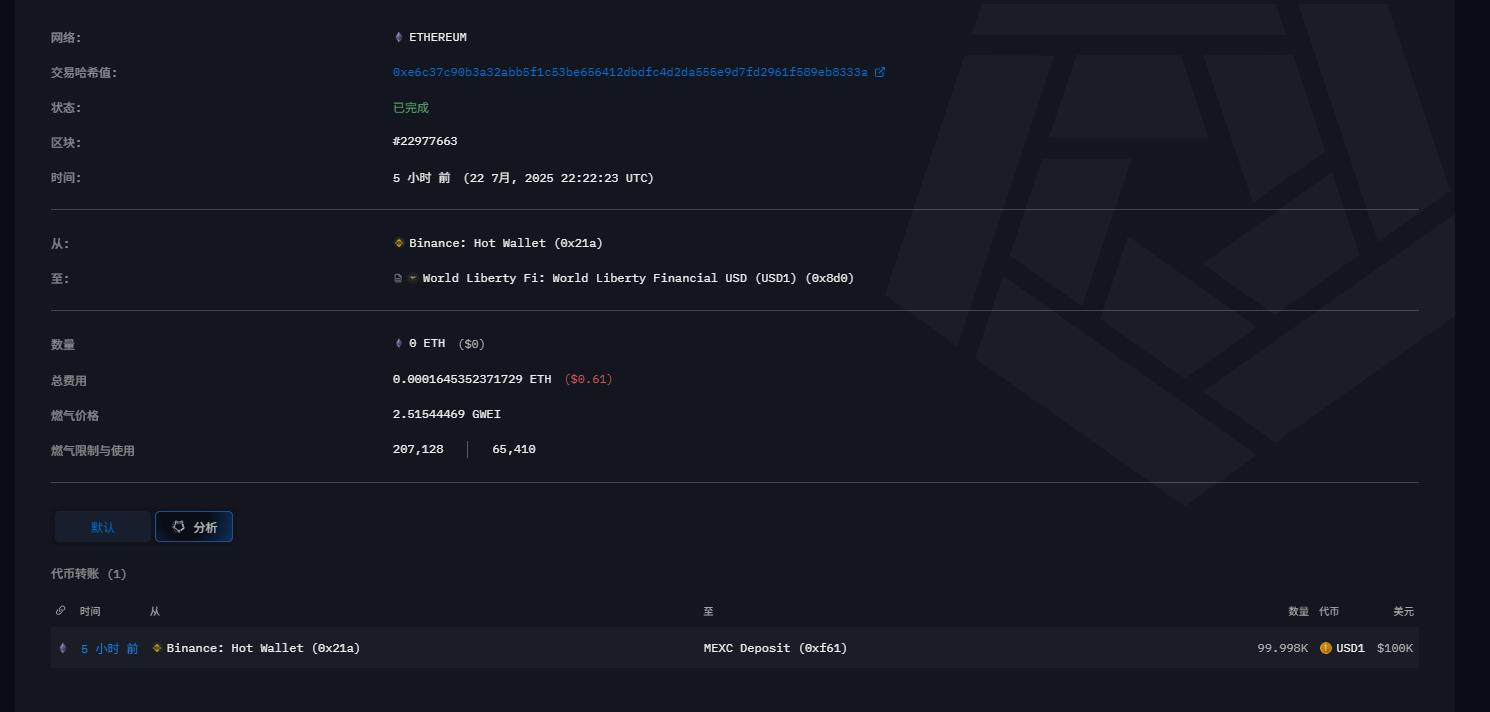
Task: Open the transaction hash external link icon
Action: click(880, 72)
